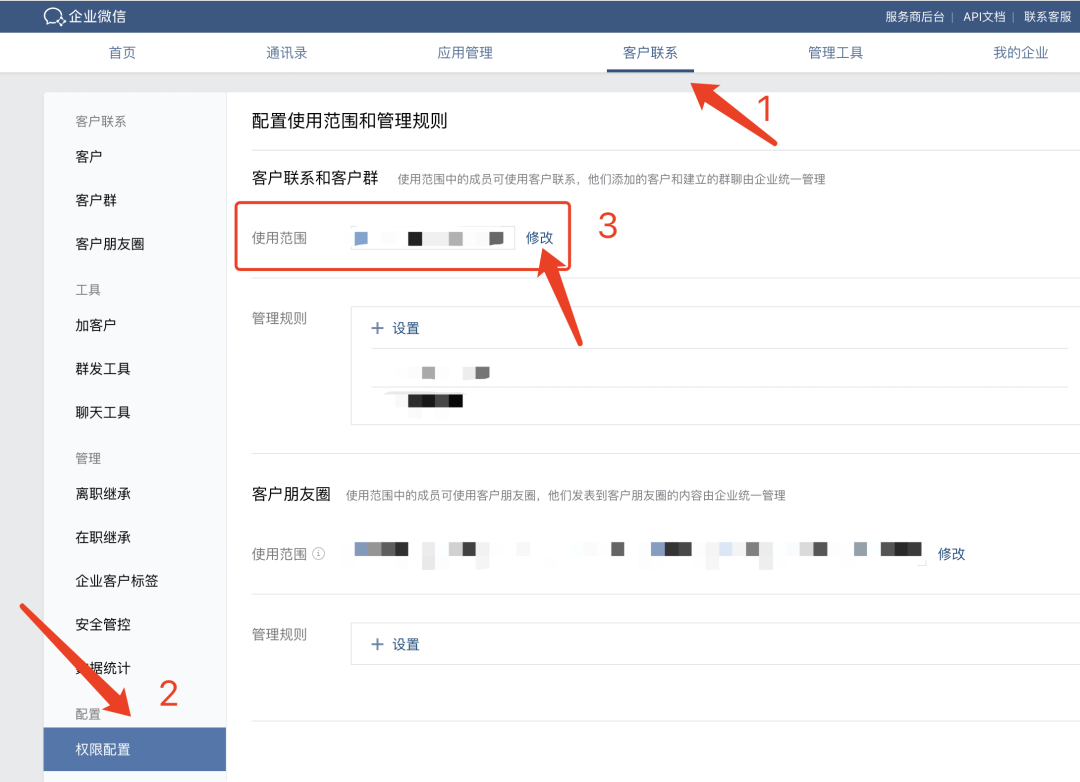Open the 服务商后台 link
1080x782 pixels.
[912, 17]
